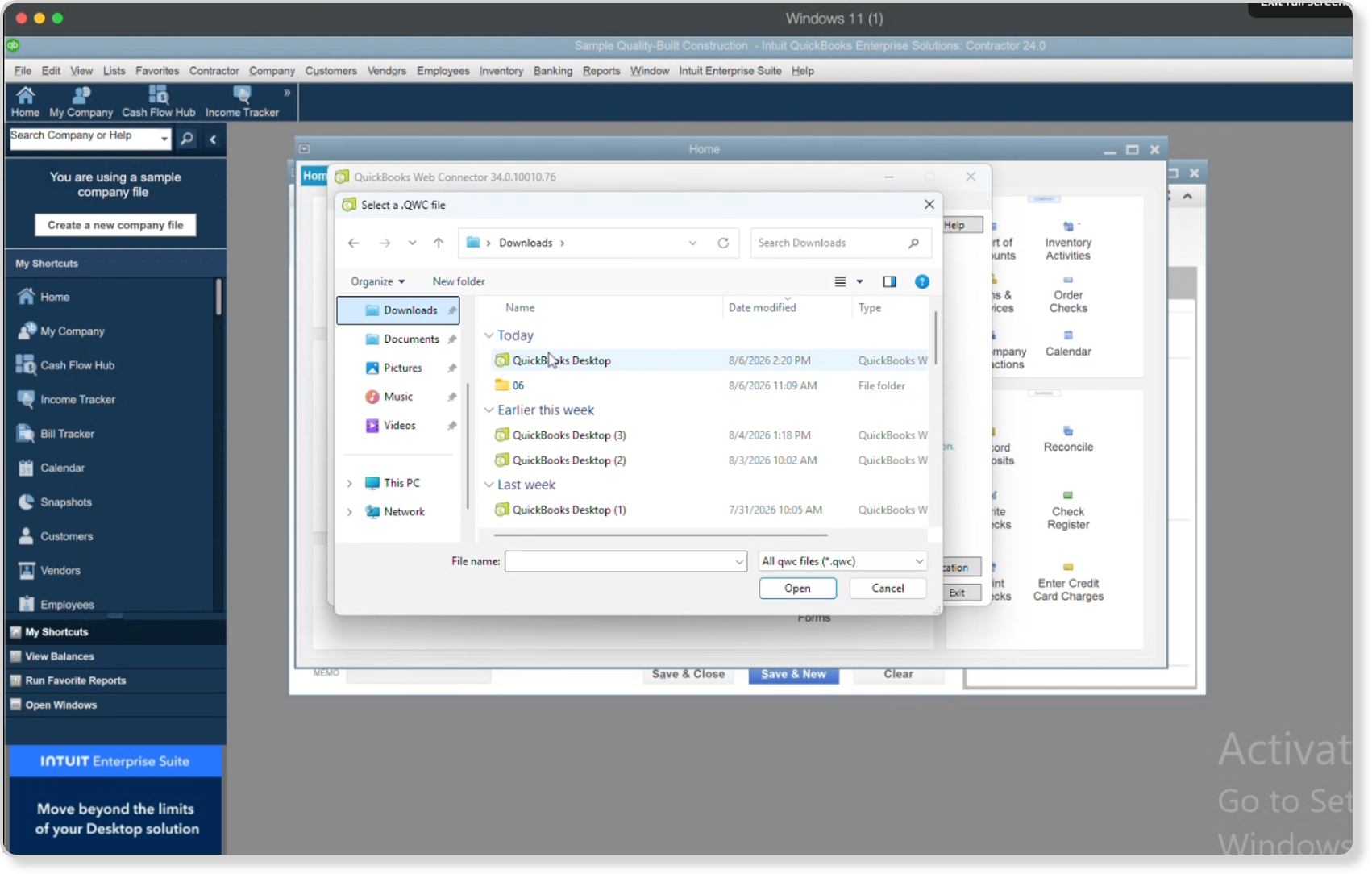Viewport: 1372px width, 874px height.
Task: Click Create a new company file
Action: pyautogui.click(x=115, y=225)
